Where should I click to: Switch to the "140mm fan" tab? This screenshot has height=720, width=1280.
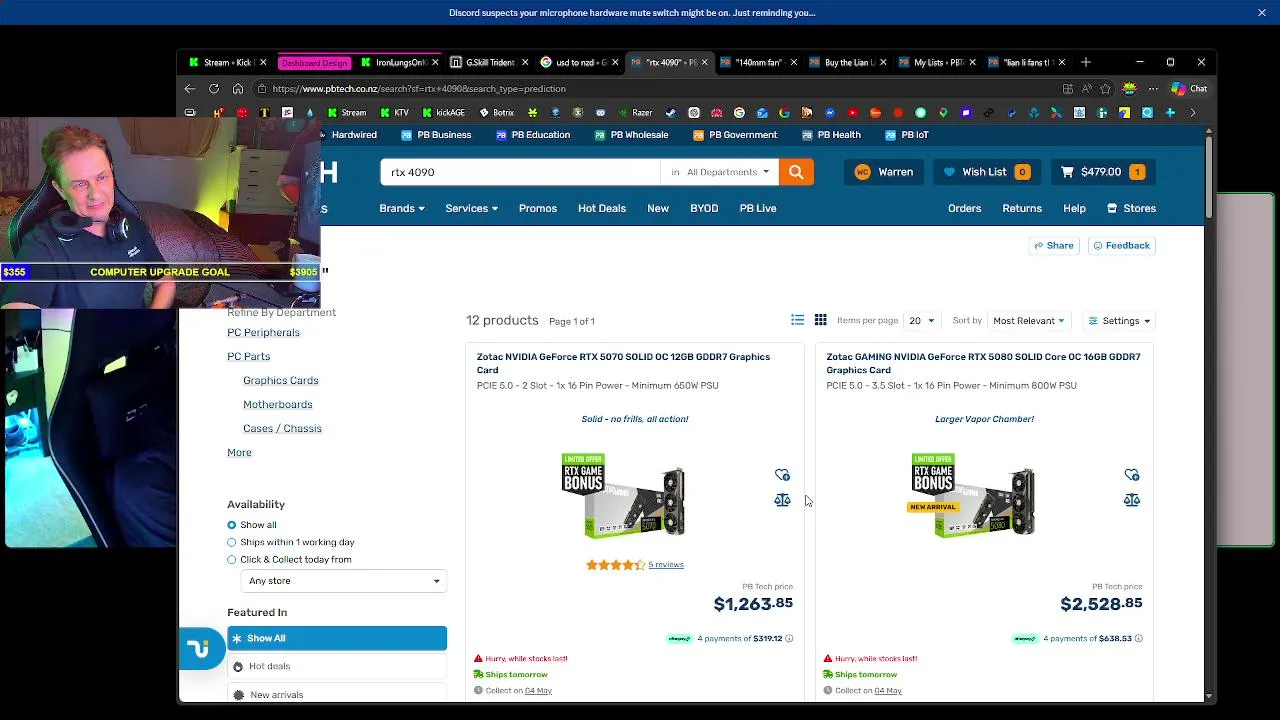[757, 62]
